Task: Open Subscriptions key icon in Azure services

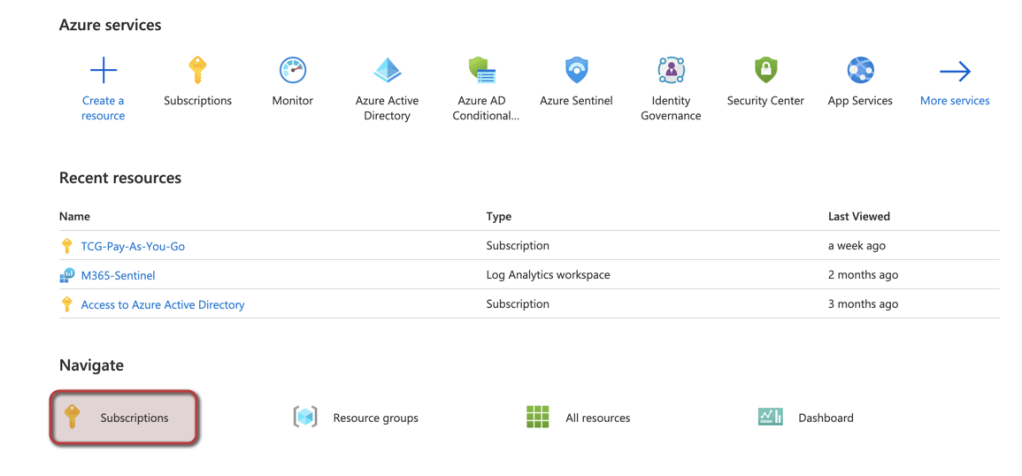Action: pyautogui.click(x=197, y=71)
